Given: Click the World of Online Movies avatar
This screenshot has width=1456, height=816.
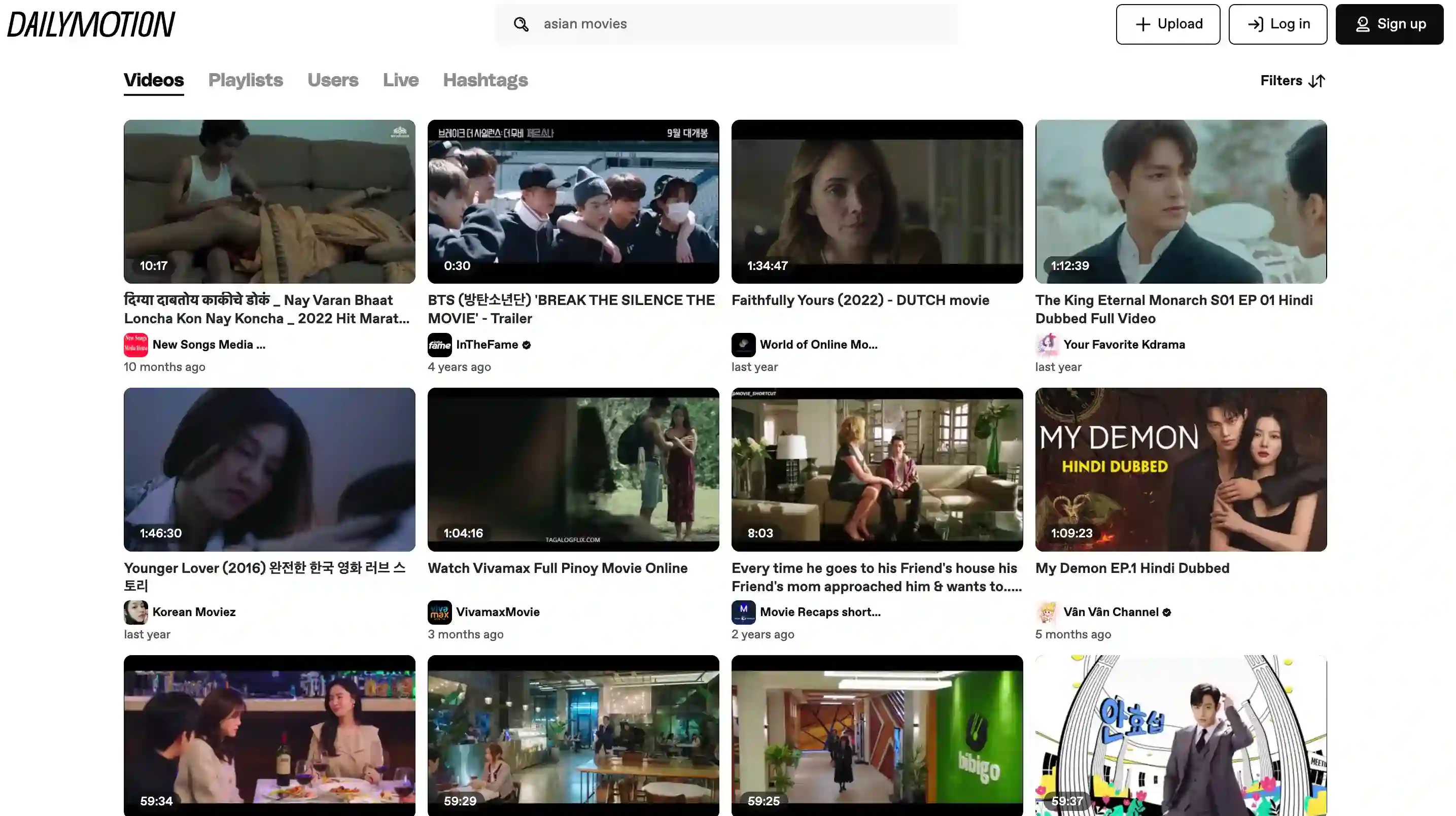Looking at the screenshot, I should pyautogui.click(x=743, y=345).
